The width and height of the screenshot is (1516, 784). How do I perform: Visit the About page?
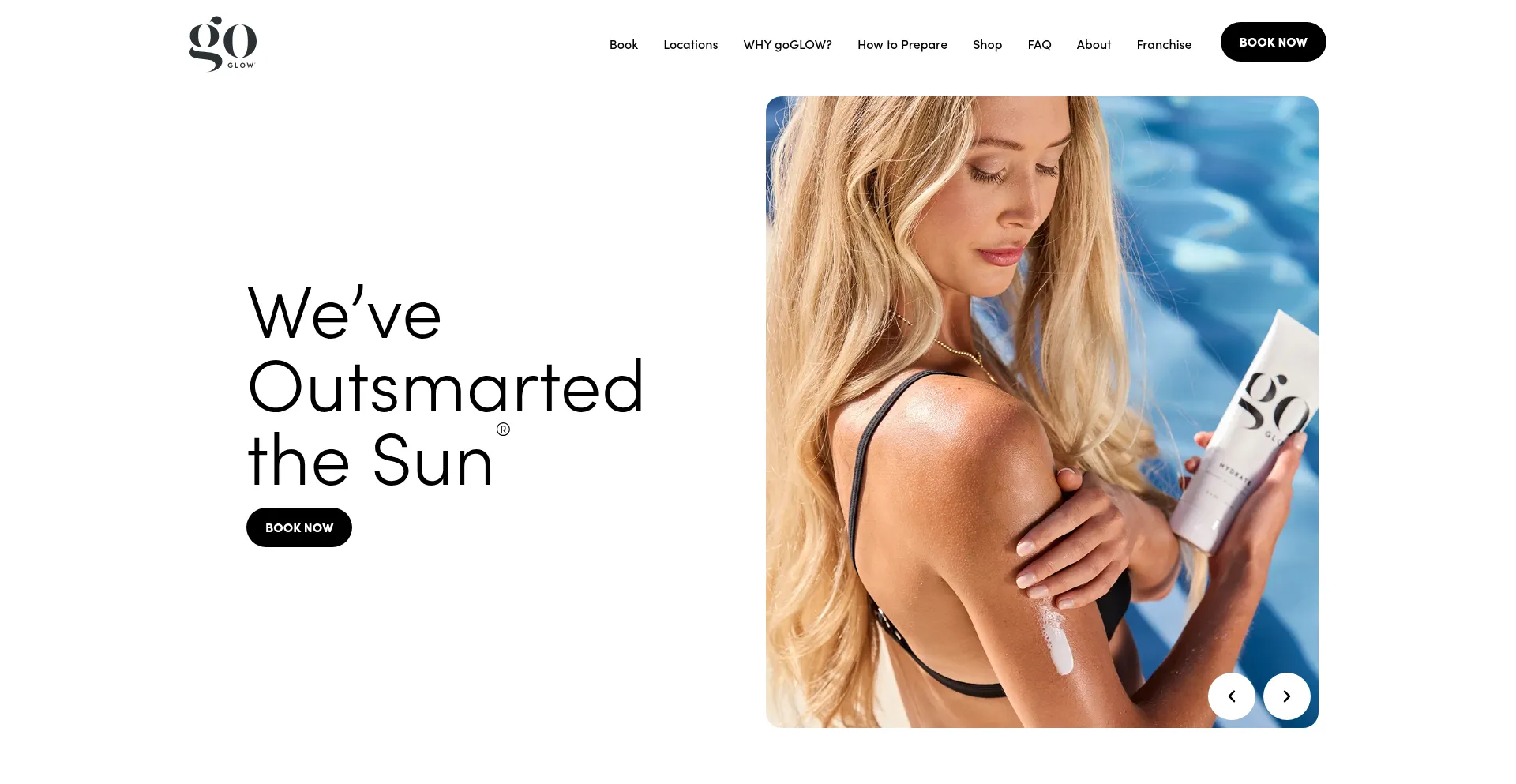(1094, 45)
